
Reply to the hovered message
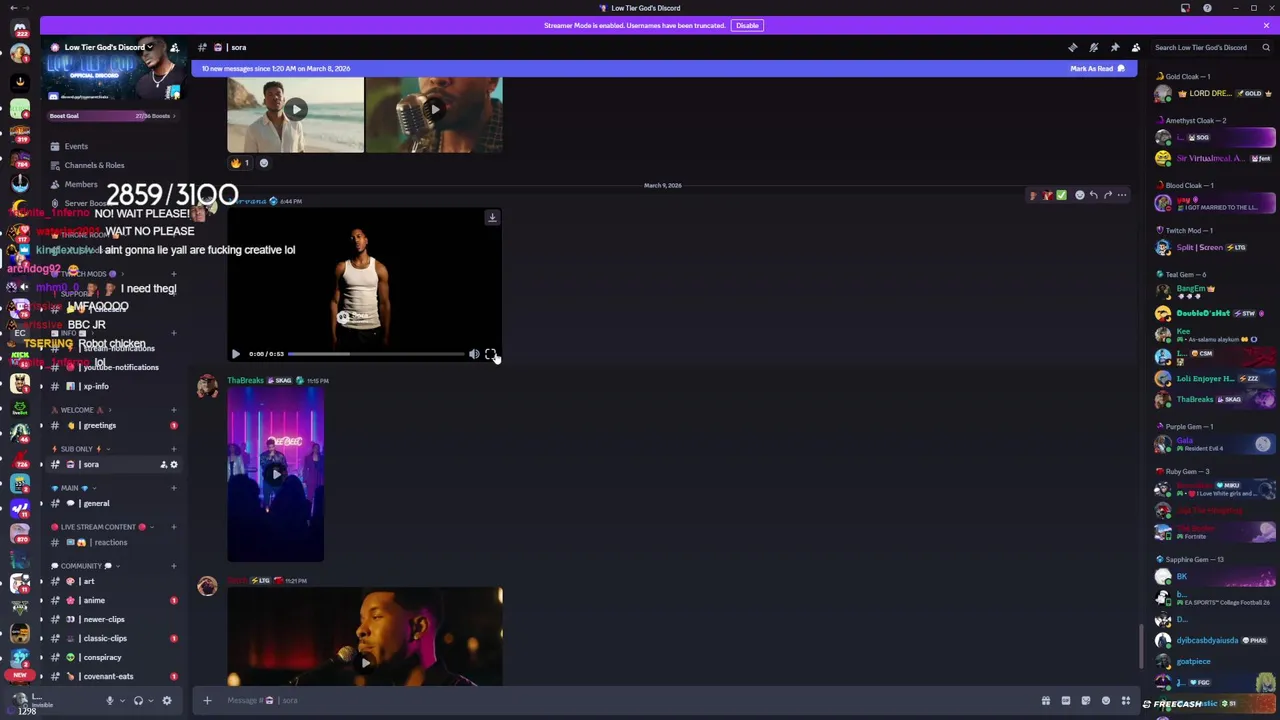pos(1093,195)
